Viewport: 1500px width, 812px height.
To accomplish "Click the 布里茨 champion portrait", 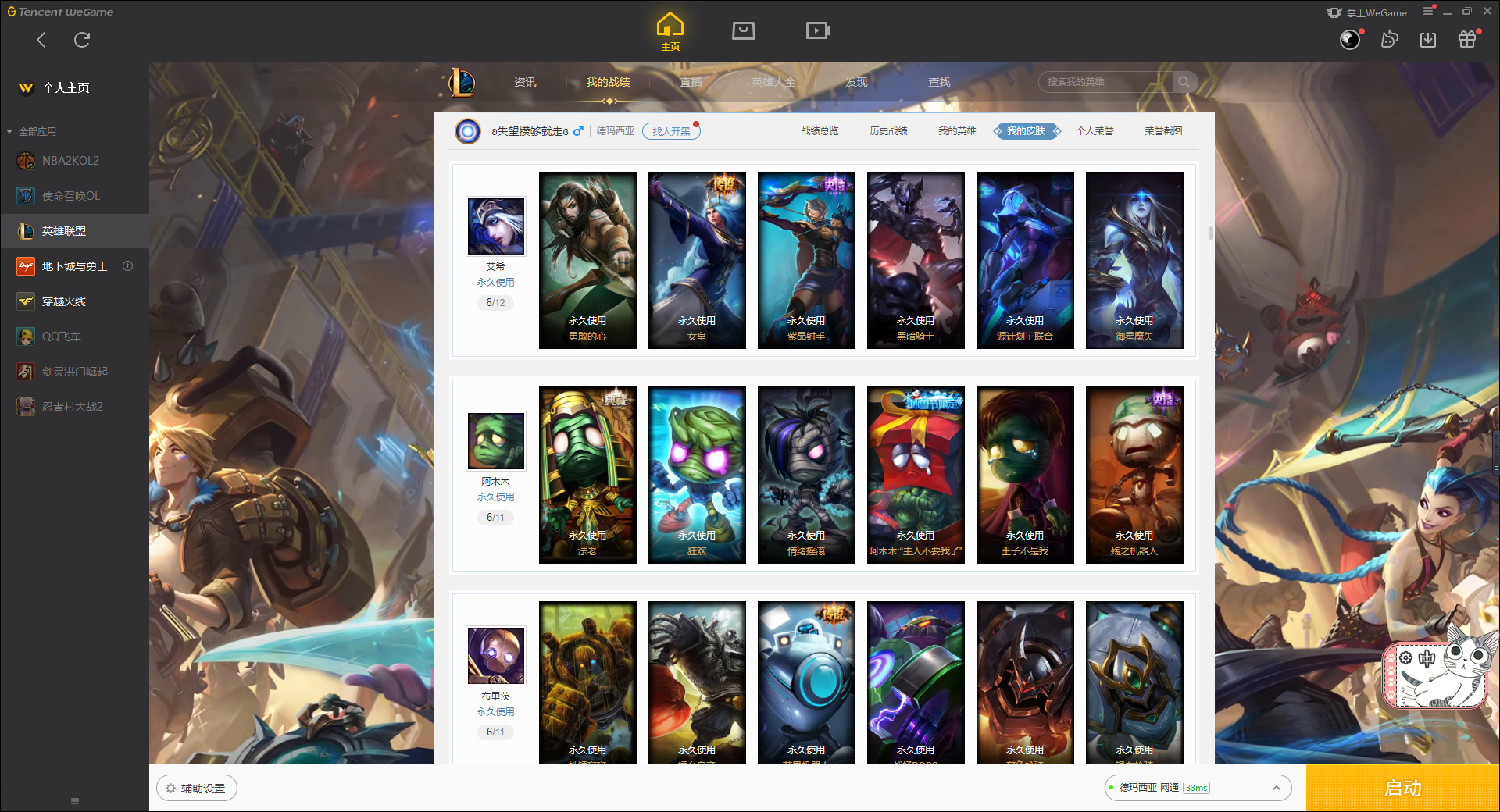I will pos(496,656).
